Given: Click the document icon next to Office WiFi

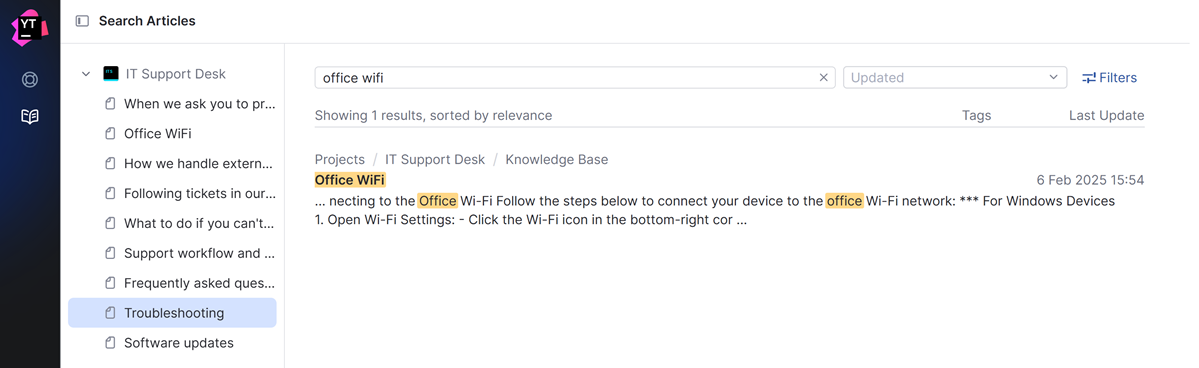Looking at the screenshot, I should [x=110, y=134].
